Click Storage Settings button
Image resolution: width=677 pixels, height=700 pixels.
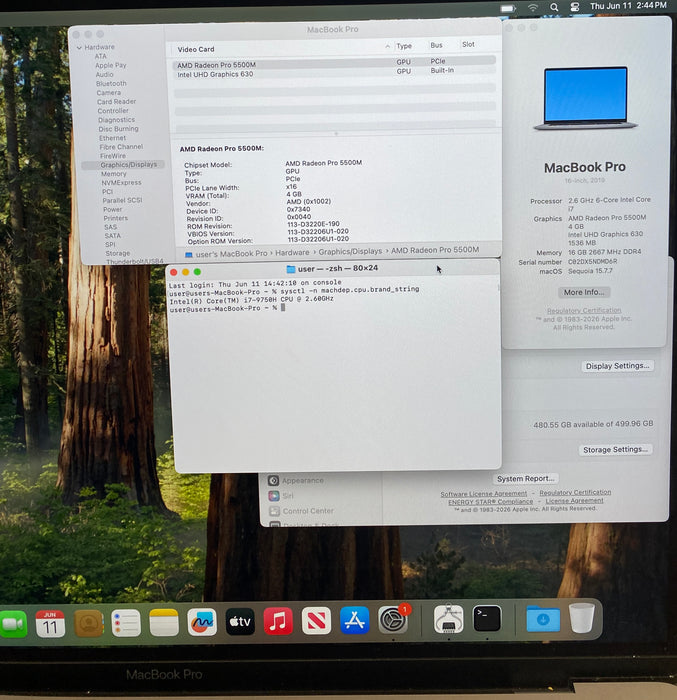(x=615, y=450)
